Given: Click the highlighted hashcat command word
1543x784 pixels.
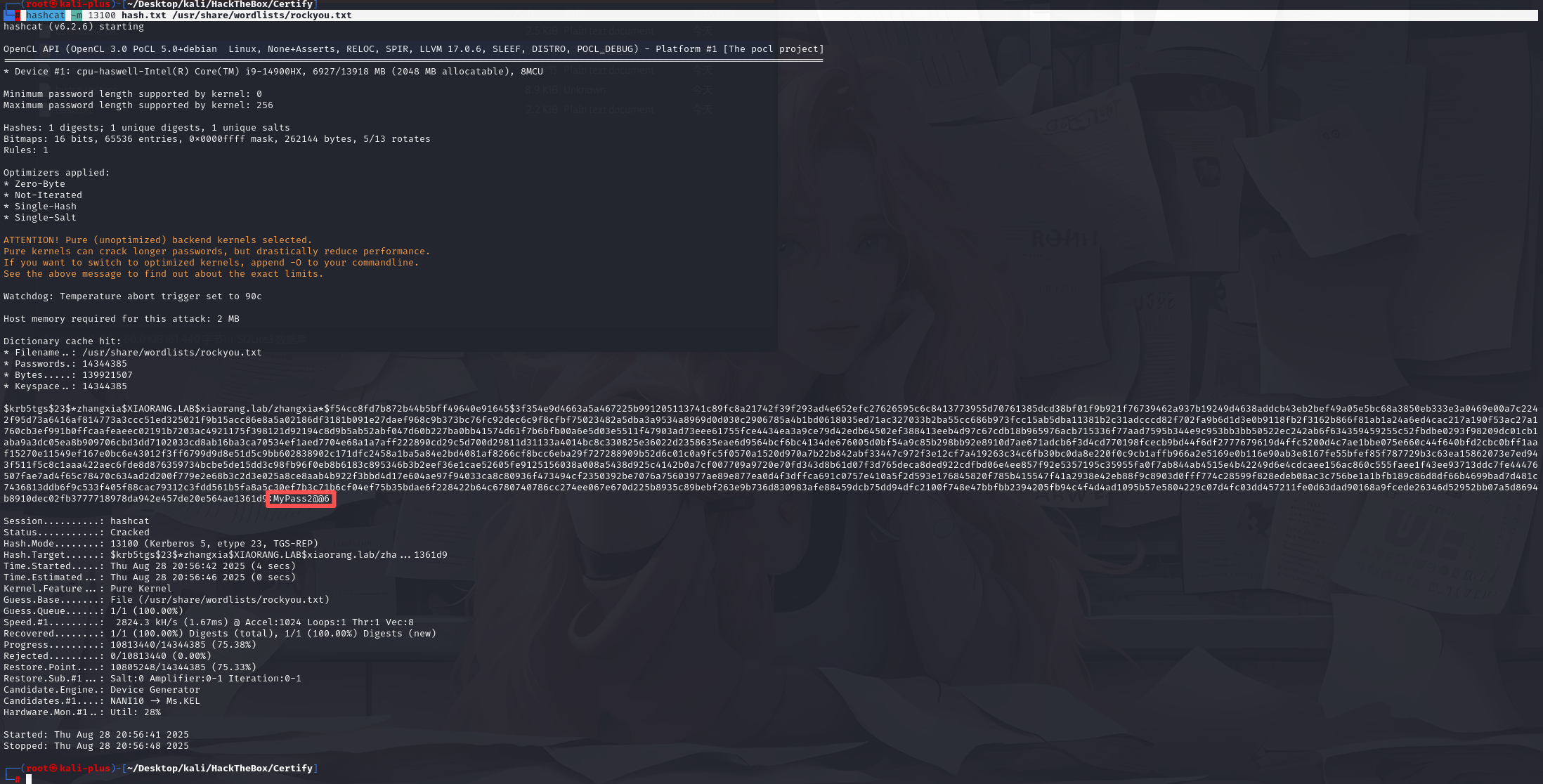Looking at the screenshot, I should click(46, 15).
